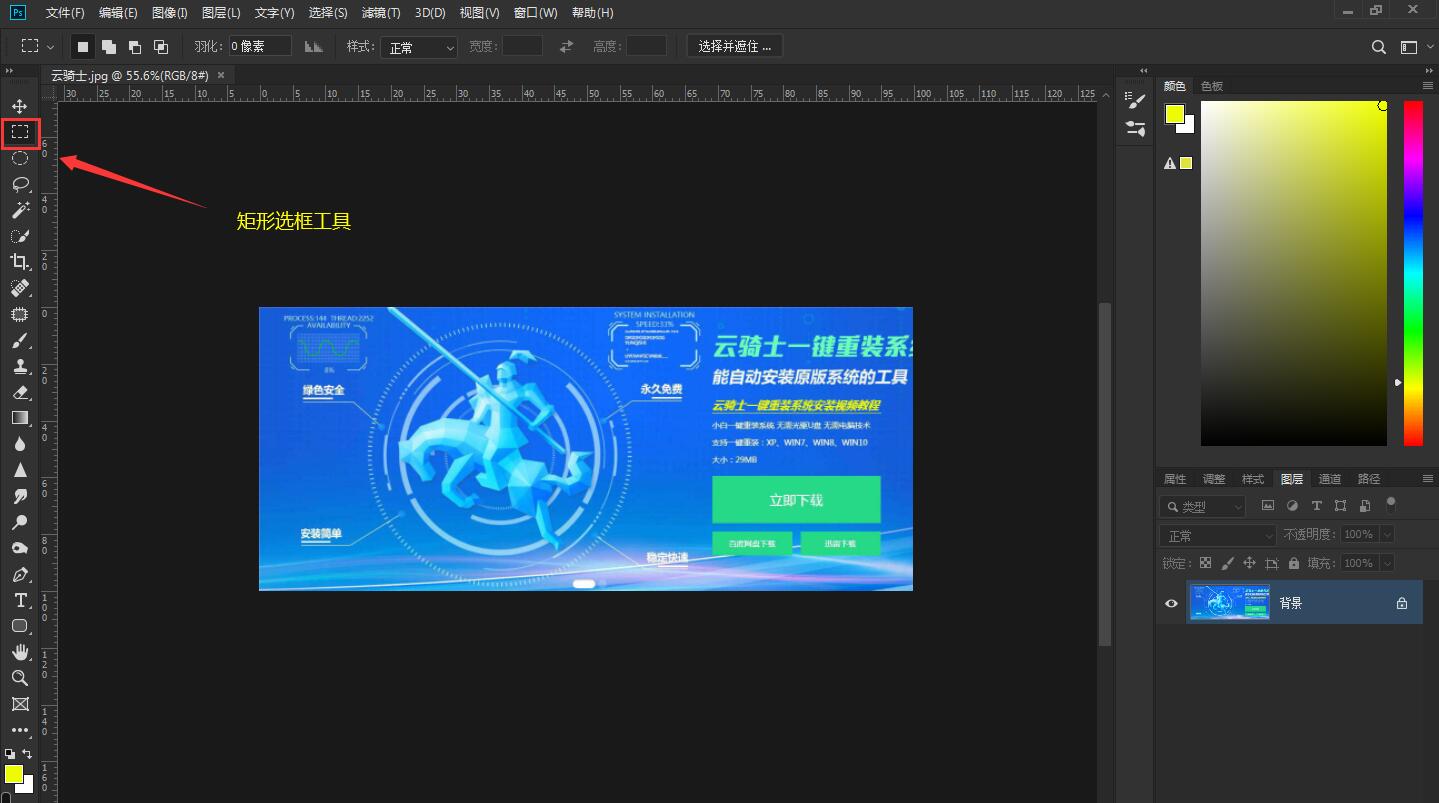Select the Magic Wand tool
The height and width of the screenshot is (803, 1439).
[x=19, y=210]
